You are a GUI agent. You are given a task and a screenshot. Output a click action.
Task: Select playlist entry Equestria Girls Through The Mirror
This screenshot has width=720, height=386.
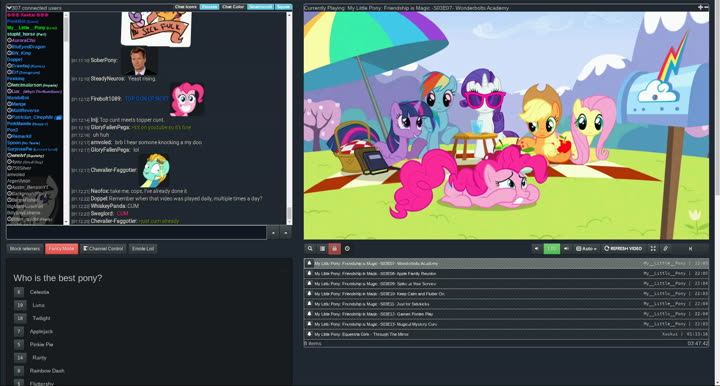(506, 334)
